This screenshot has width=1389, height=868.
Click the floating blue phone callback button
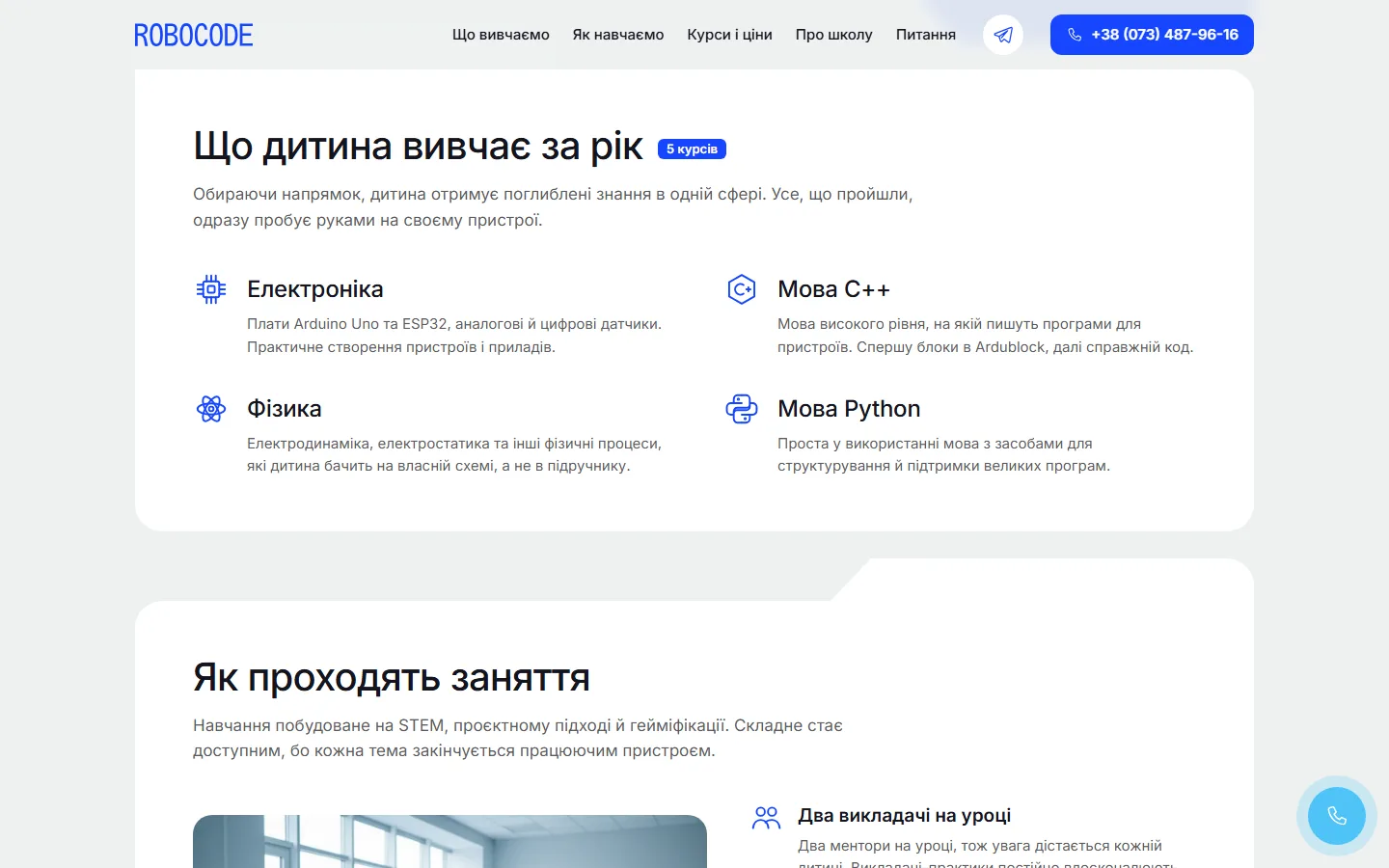tap(1337, 816)
